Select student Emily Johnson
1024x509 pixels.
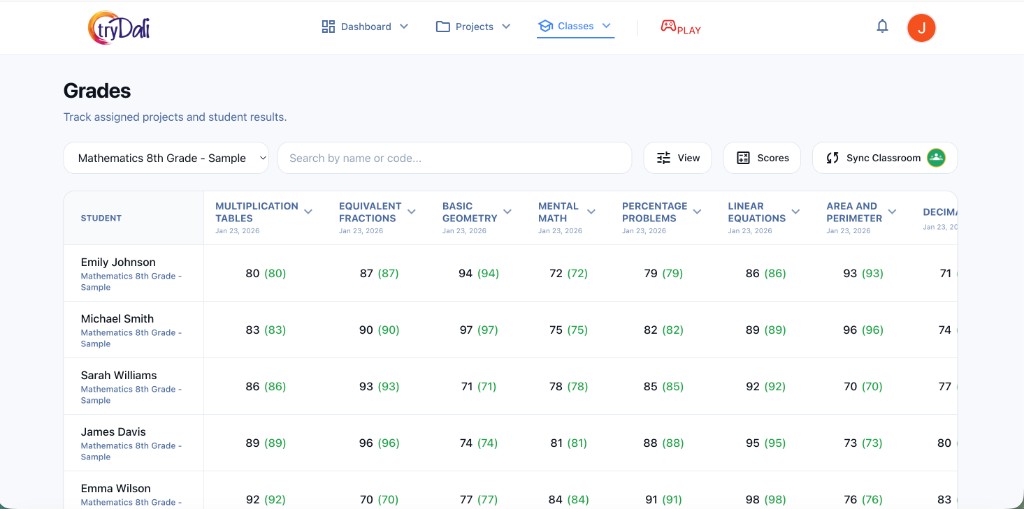point(118,262)
